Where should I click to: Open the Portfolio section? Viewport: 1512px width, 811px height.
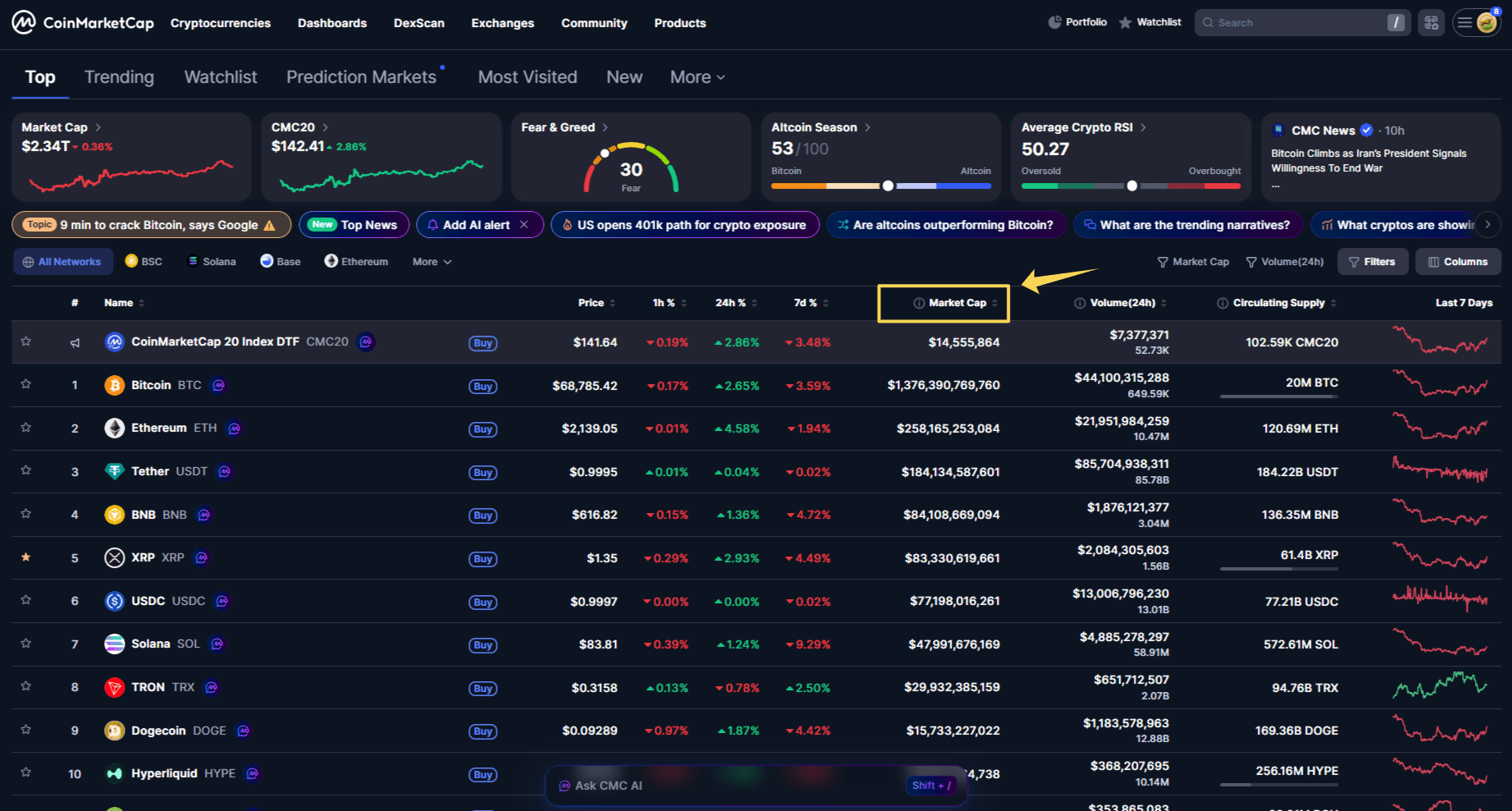click(1077, 22)
